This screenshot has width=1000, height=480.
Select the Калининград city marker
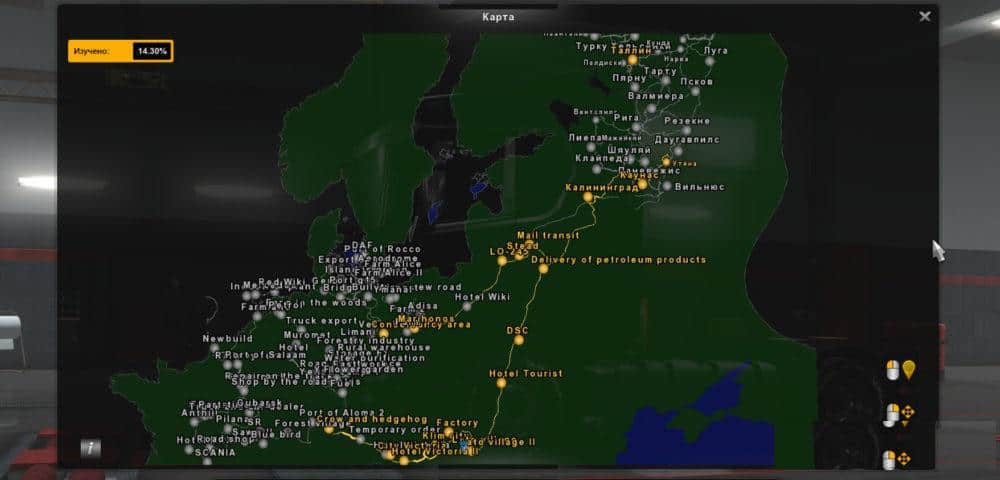(x=588, y=197)
